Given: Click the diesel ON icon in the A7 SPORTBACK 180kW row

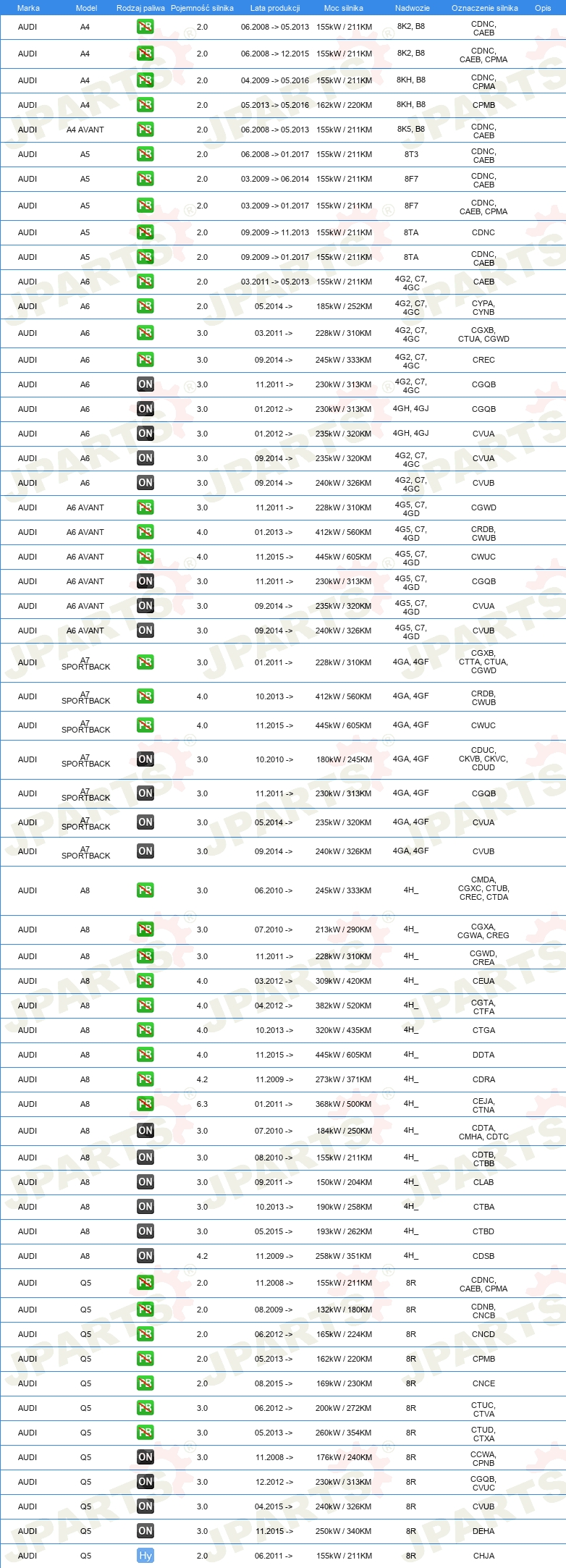Looking at the screenshot, I should [145, 759].
